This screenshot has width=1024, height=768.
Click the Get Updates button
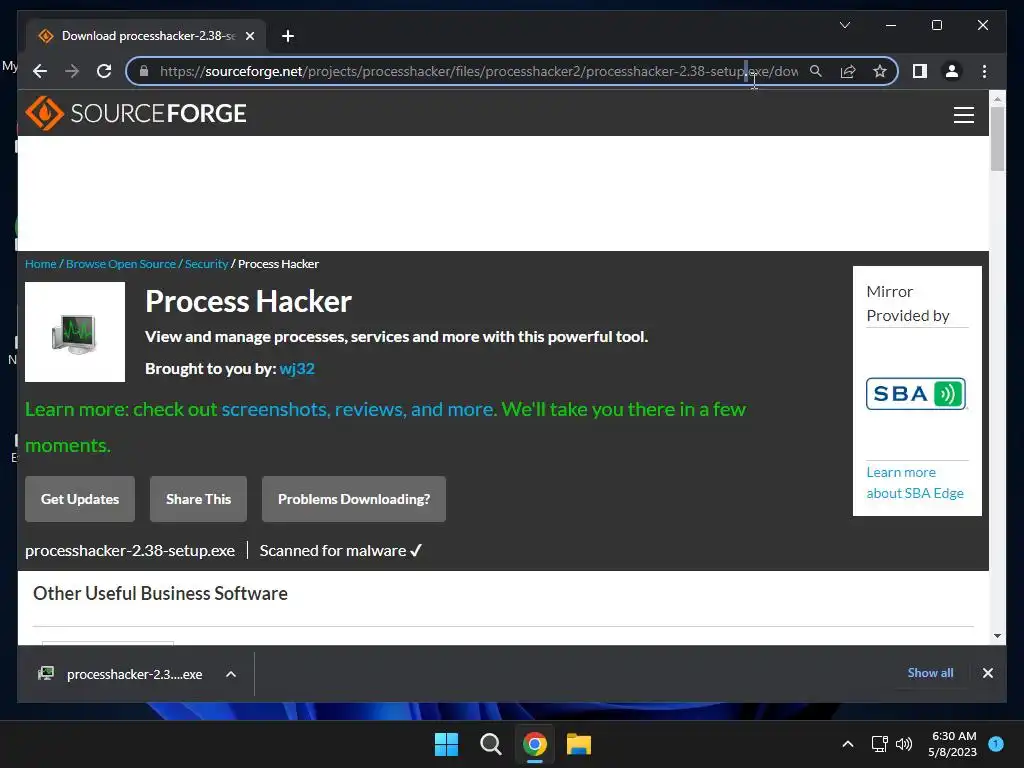click(x=80, y=499)
